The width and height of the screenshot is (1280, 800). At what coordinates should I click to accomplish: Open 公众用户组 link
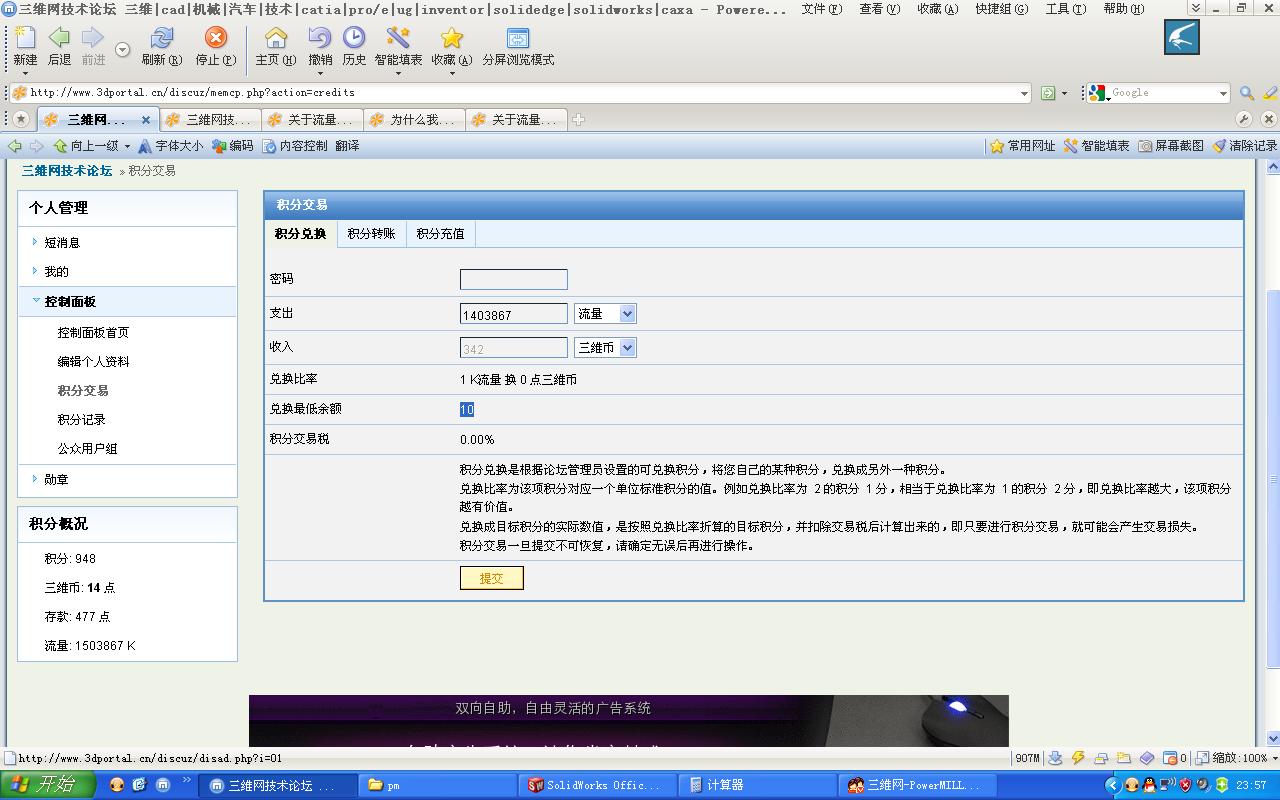(x=87, y=449)
